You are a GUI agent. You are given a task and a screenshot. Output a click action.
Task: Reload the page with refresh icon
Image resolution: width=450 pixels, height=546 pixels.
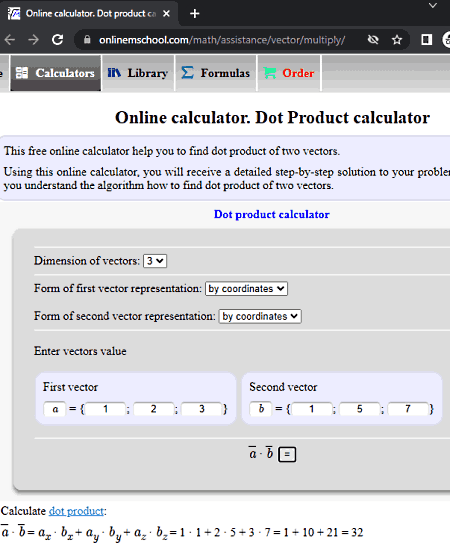[57, 40]
